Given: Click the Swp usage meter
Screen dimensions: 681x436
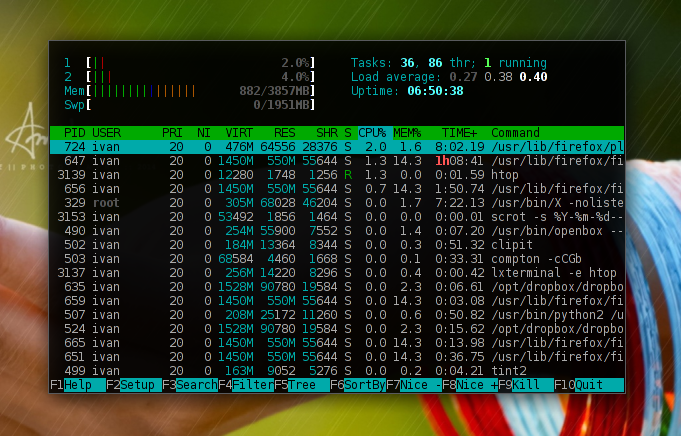Looking at the screenshot, I should (200, 105).
